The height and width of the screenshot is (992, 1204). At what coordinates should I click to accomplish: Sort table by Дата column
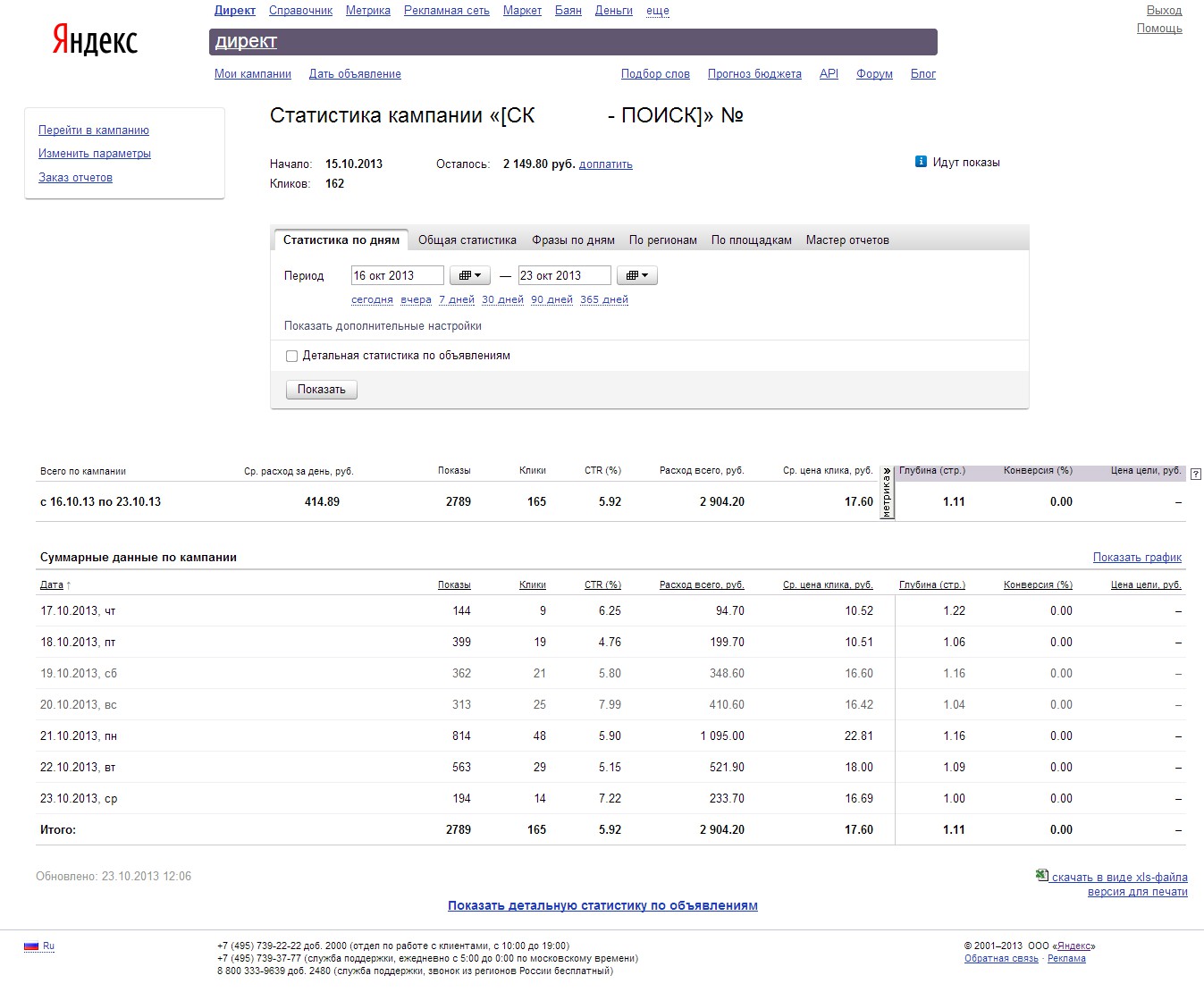pos(52,585)
